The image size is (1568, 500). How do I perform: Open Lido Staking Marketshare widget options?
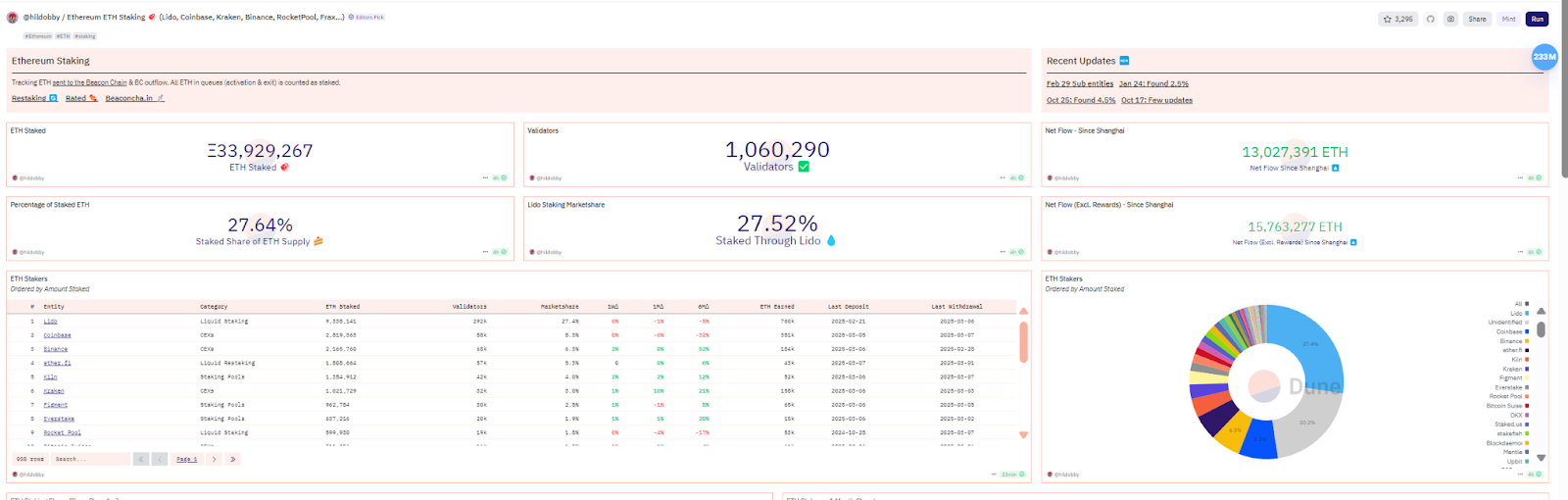pyautogui.click(x=1003, y=252)
